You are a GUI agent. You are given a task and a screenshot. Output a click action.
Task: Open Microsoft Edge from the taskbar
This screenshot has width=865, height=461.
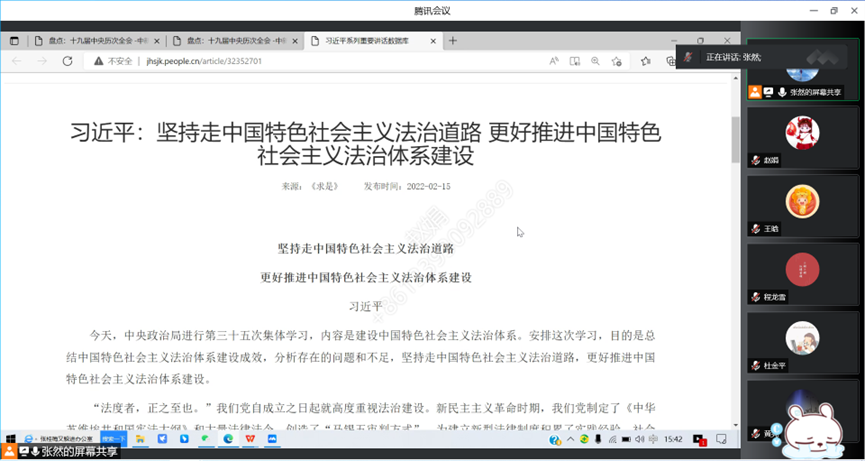pyautogui.click(x=228, y=439)
